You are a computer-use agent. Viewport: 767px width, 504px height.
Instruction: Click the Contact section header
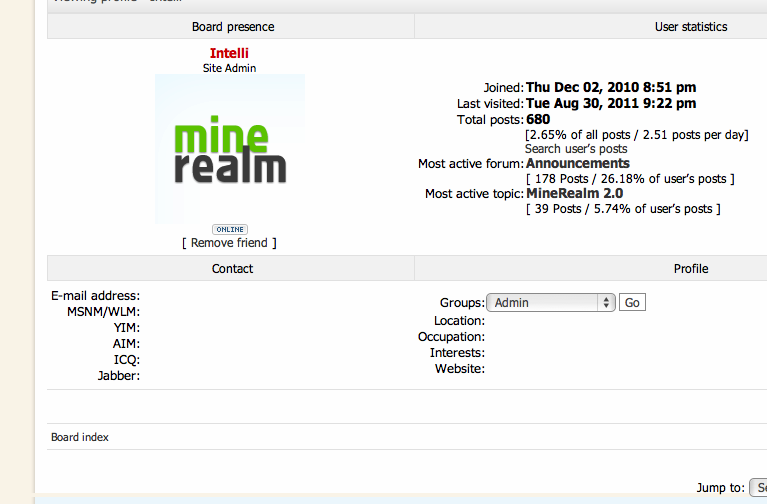232,268
